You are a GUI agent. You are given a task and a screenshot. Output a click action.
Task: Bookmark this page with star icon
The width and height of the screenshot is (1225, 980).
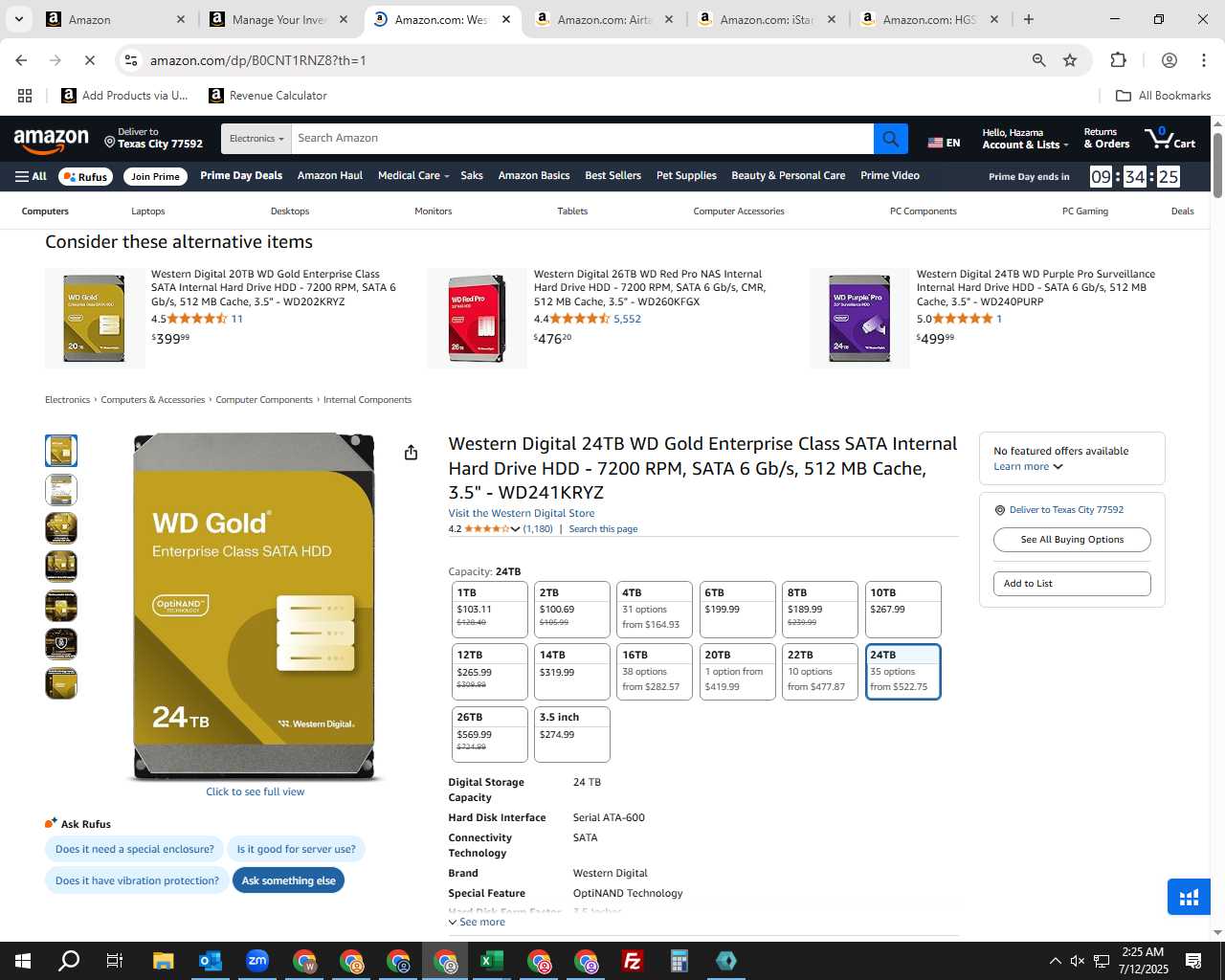point(1070,60)
